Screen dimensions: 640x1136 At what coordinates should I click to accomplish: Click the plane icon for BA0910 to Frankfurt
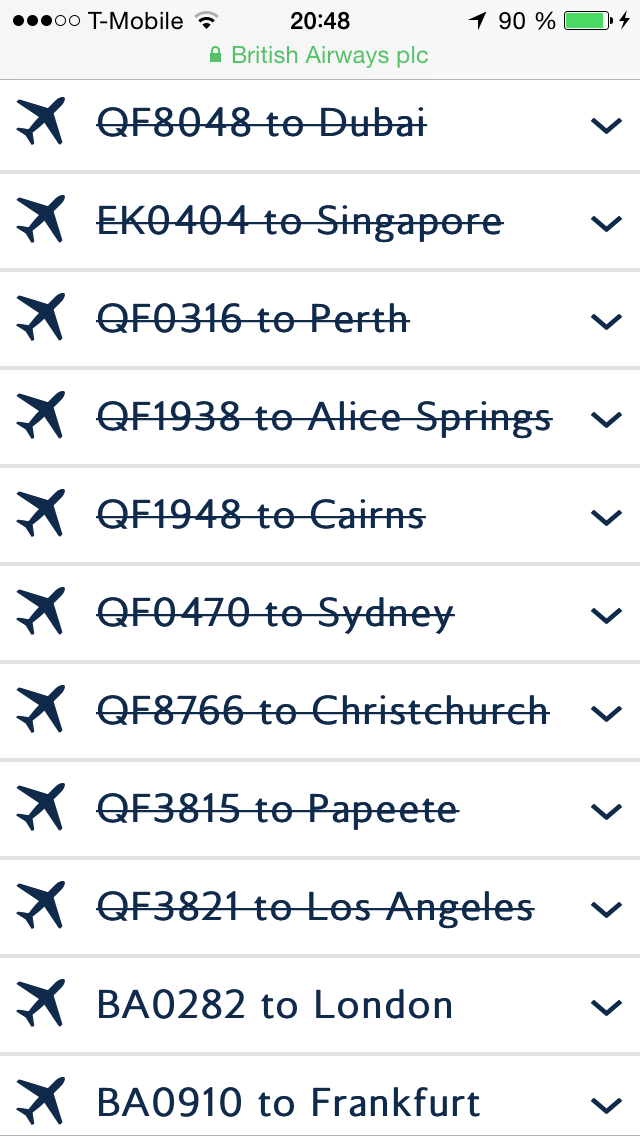41,1102
